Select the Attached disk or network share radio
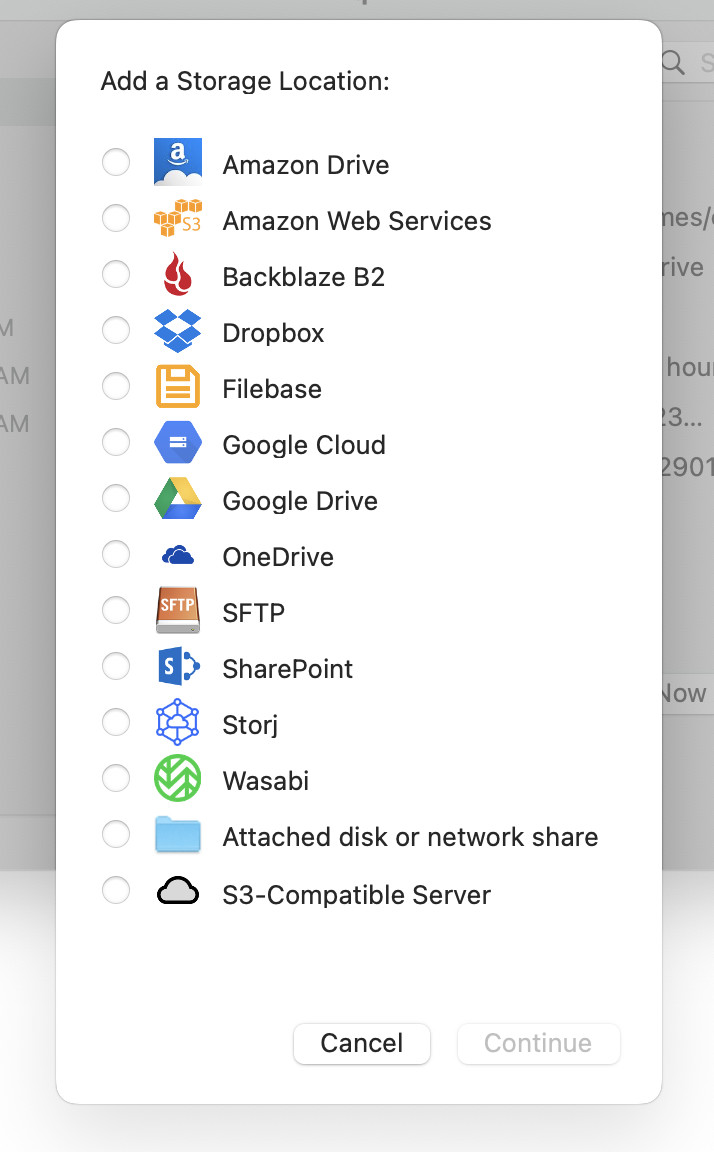The width and height of the screenshot is (714, 1152). click(x=116, y=834)
